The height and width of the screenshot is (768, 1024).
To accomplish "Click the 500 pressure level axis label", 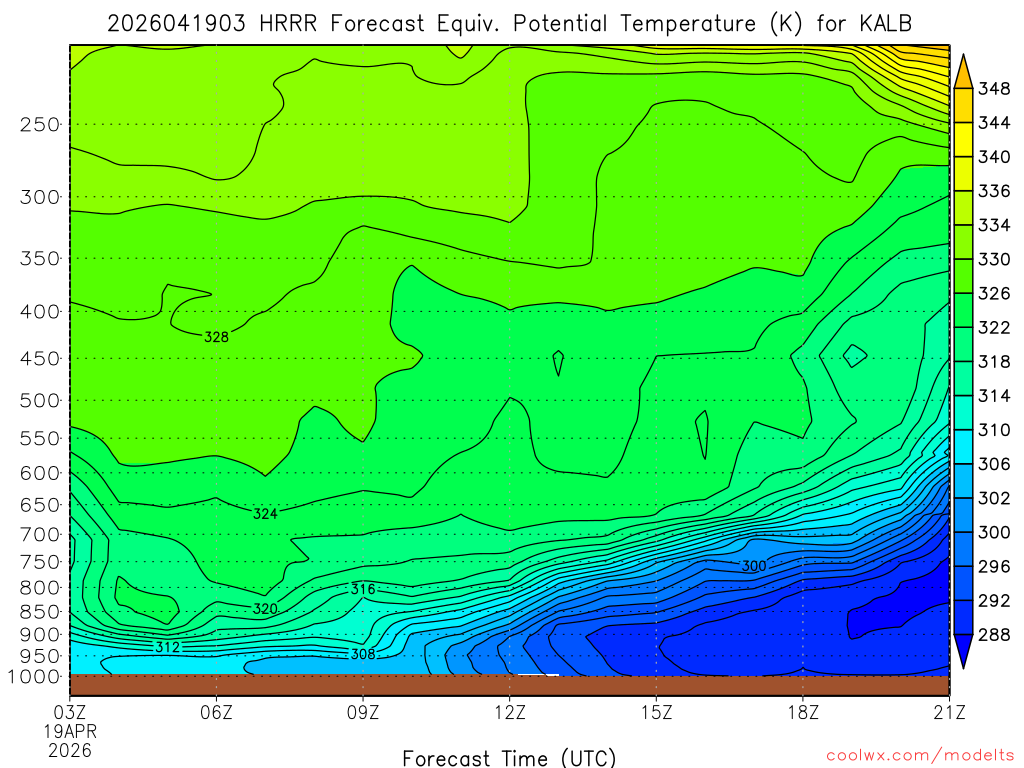I will (40, 400).
